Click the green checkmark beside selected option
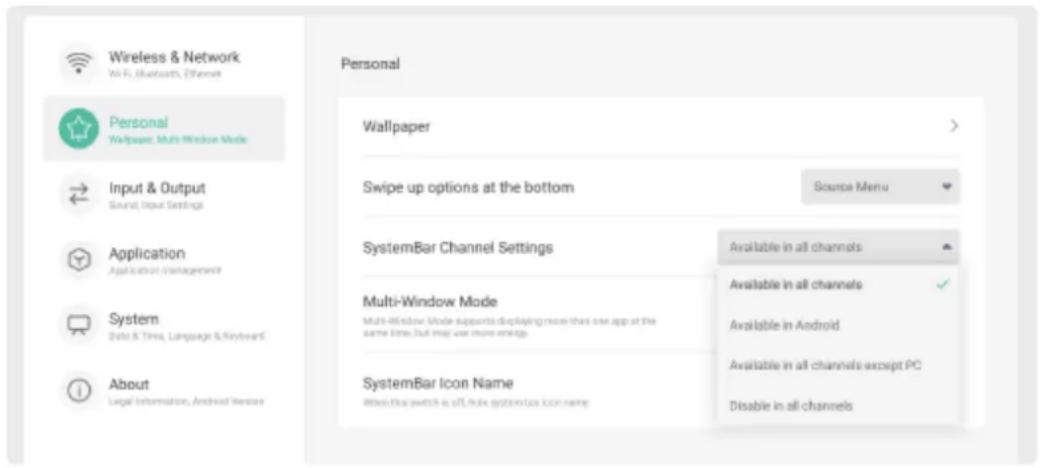The image size is (1040, 468). [942, 284]
